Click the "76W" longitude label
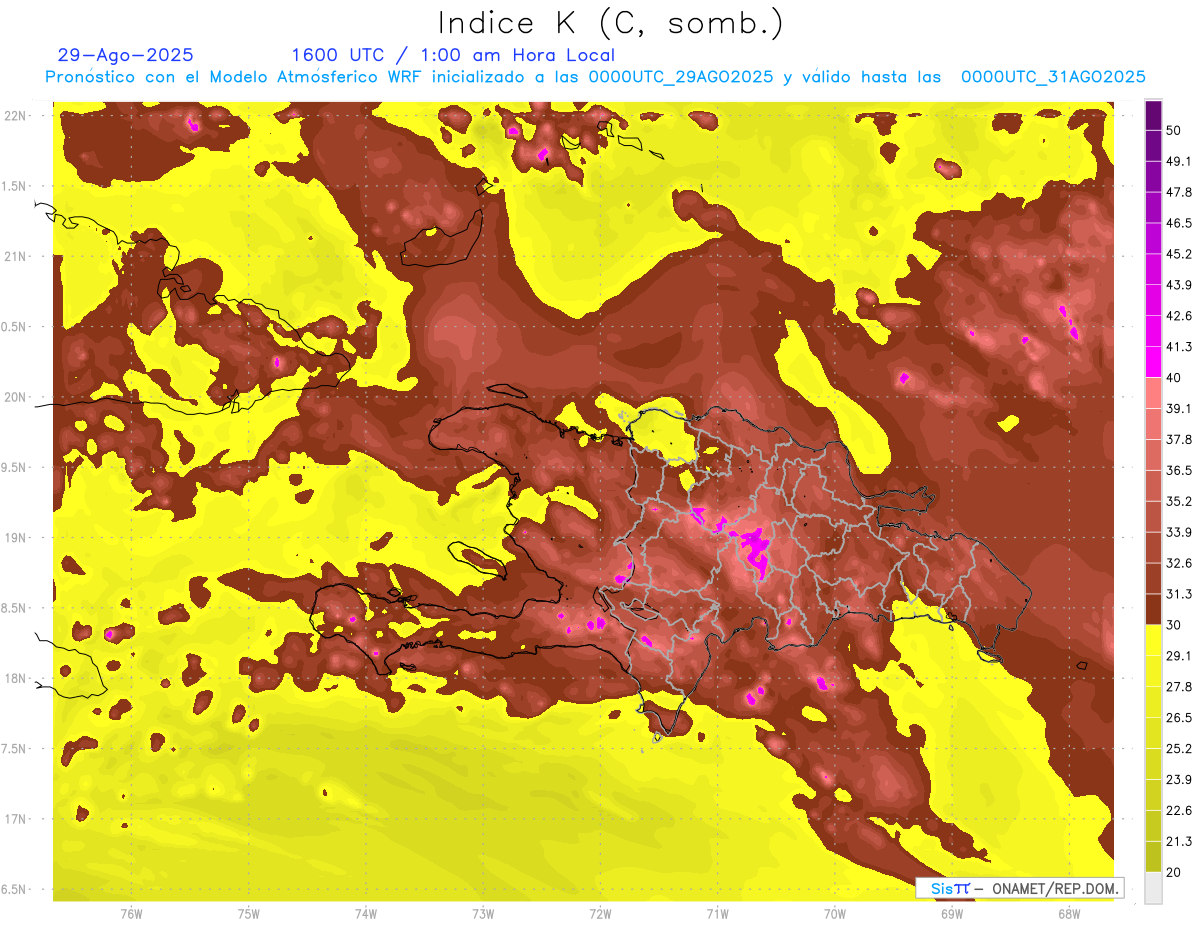 click(x=131, y=914)
